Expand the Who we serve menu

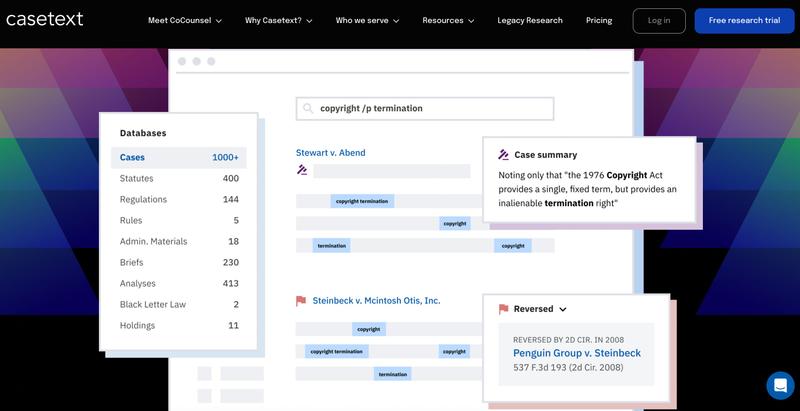tap(367, 21)
